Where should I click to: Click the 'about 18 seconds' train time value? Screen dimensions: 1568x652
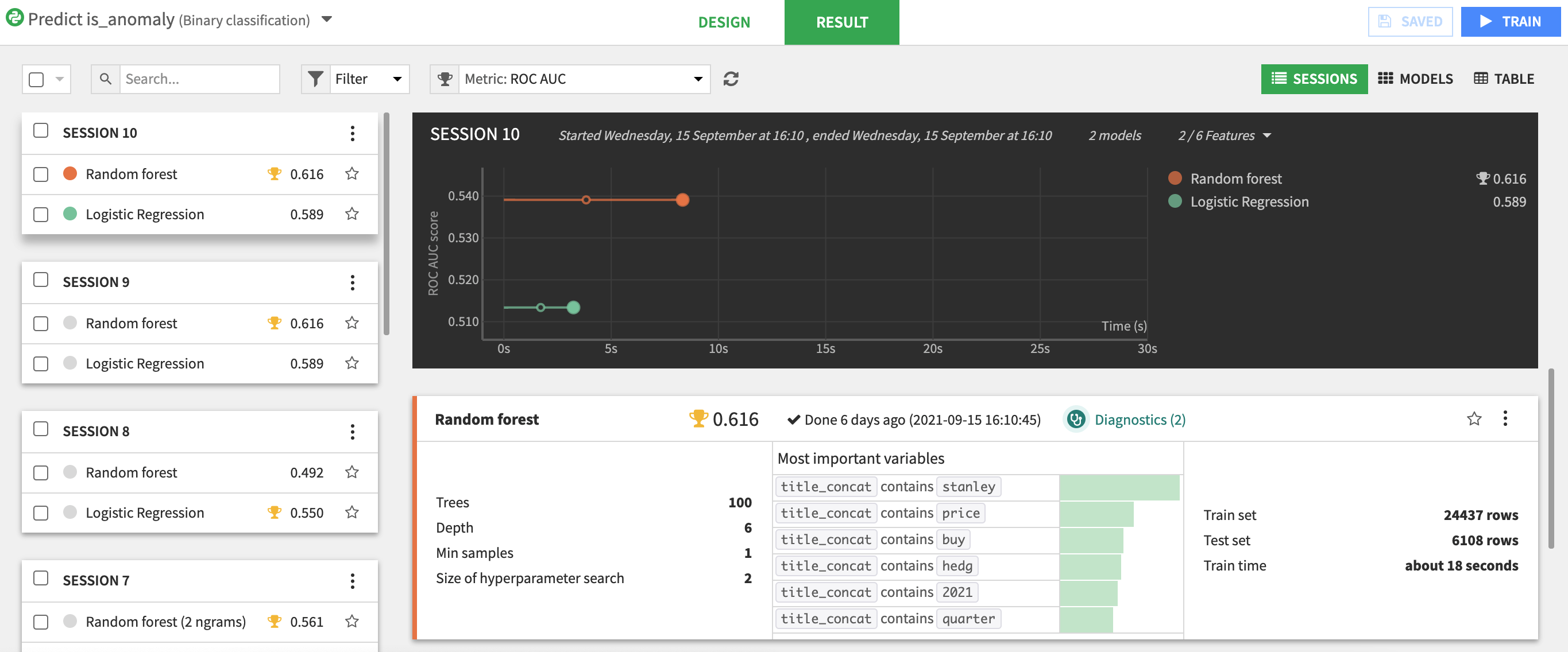pos(1461,566)
